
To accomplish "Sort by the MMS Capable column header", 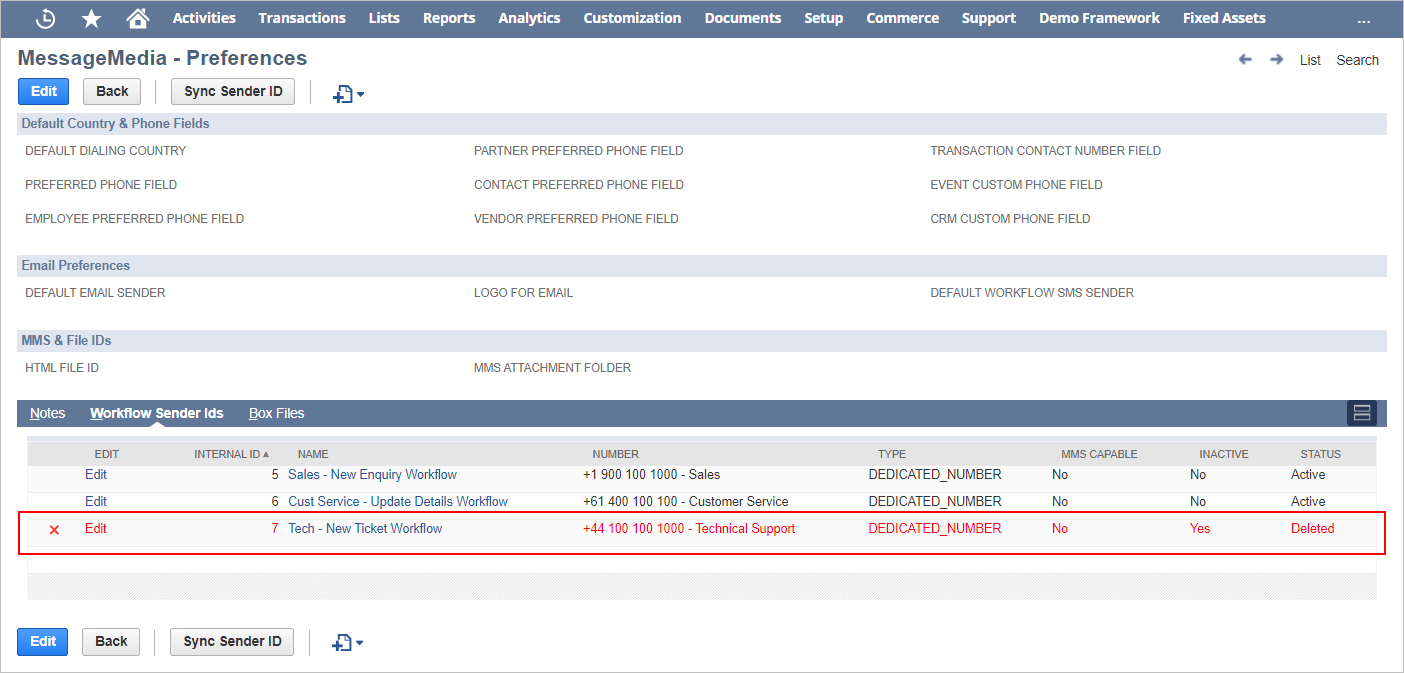I will pyautogui.click(x=1099, y=454).
